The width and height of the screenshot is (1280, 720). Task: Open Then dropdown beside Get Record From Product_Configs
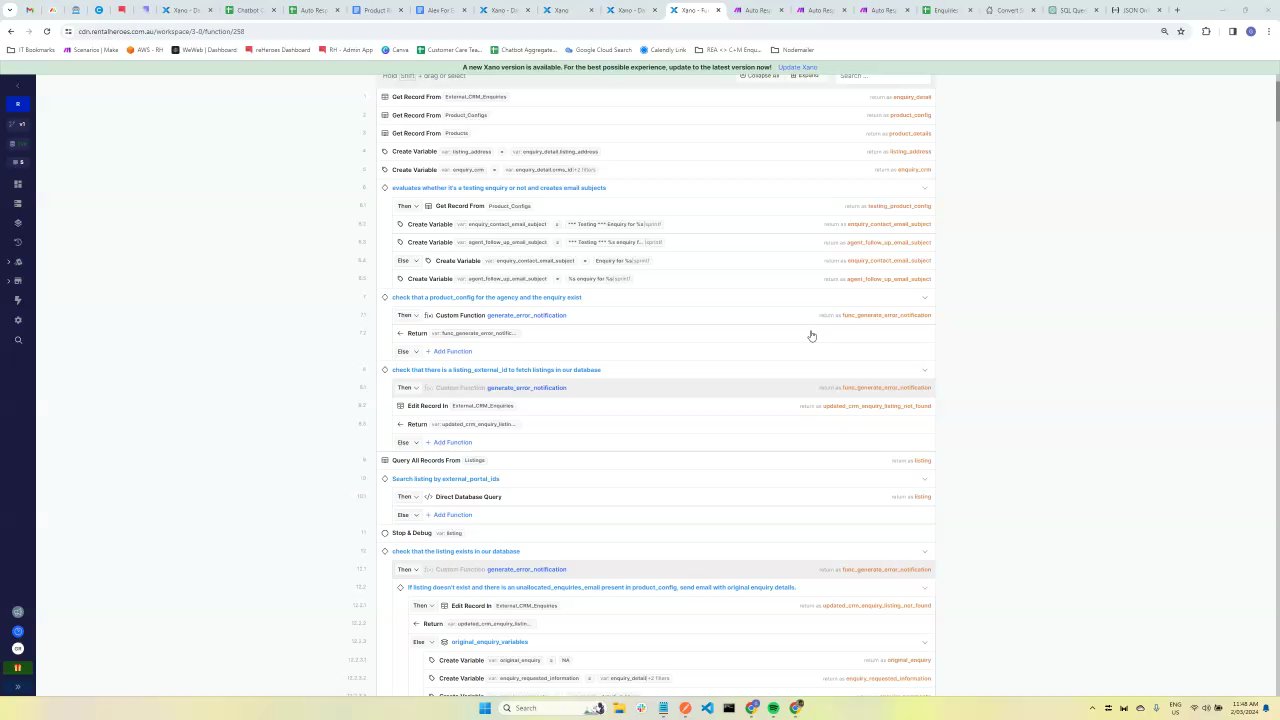click(408, 206)
